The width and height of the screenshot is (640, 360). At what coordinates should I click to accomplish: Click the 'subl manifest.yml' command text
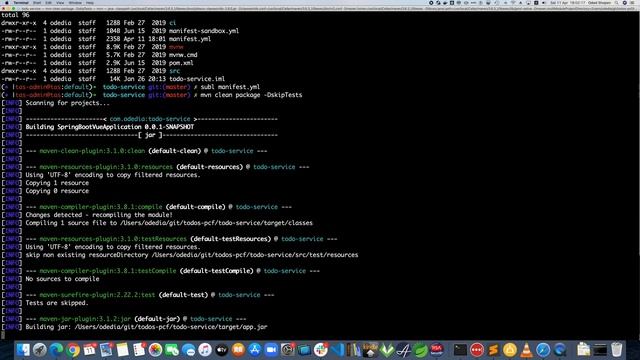point(230,87)
